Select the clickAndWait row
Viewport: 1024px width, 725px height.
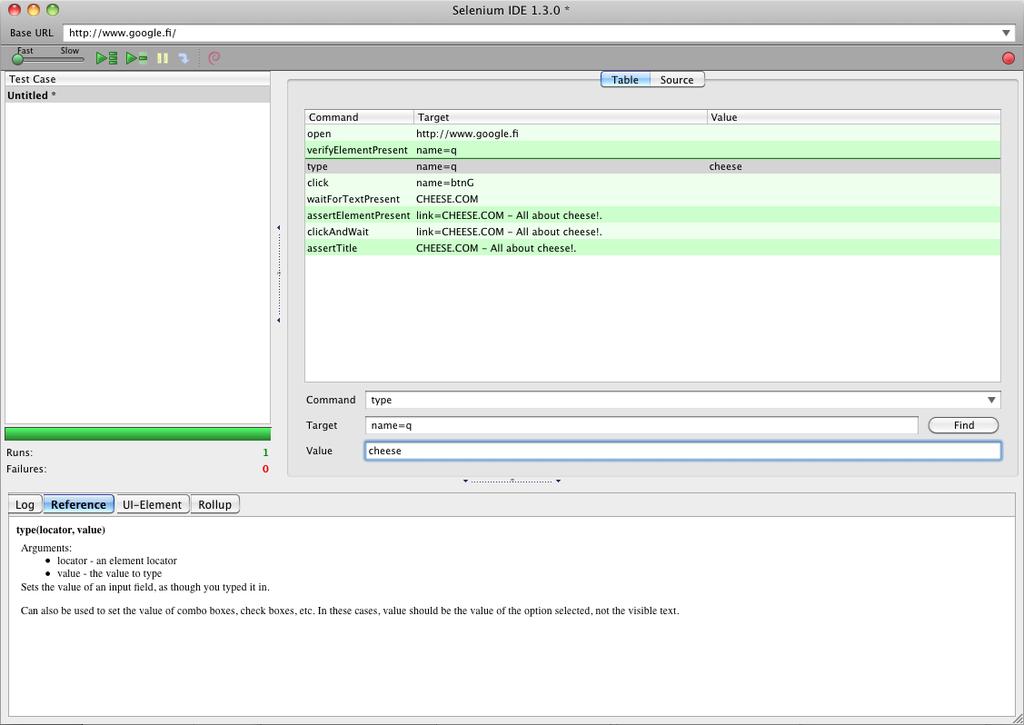click(652, 231)
